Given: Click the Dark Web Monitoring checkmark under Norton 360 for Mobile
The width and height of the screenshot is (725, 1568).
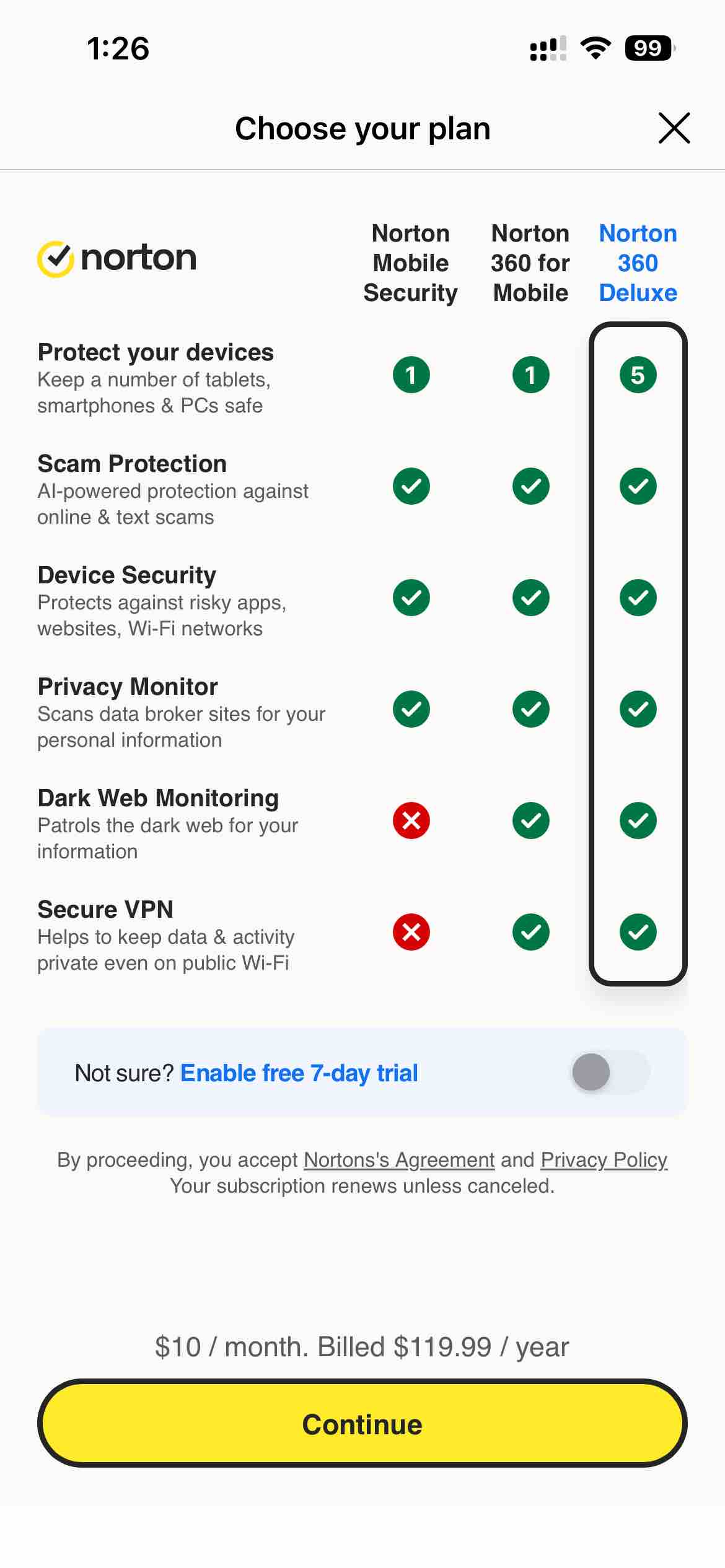Looking at the screenshot, I should 530,821.
